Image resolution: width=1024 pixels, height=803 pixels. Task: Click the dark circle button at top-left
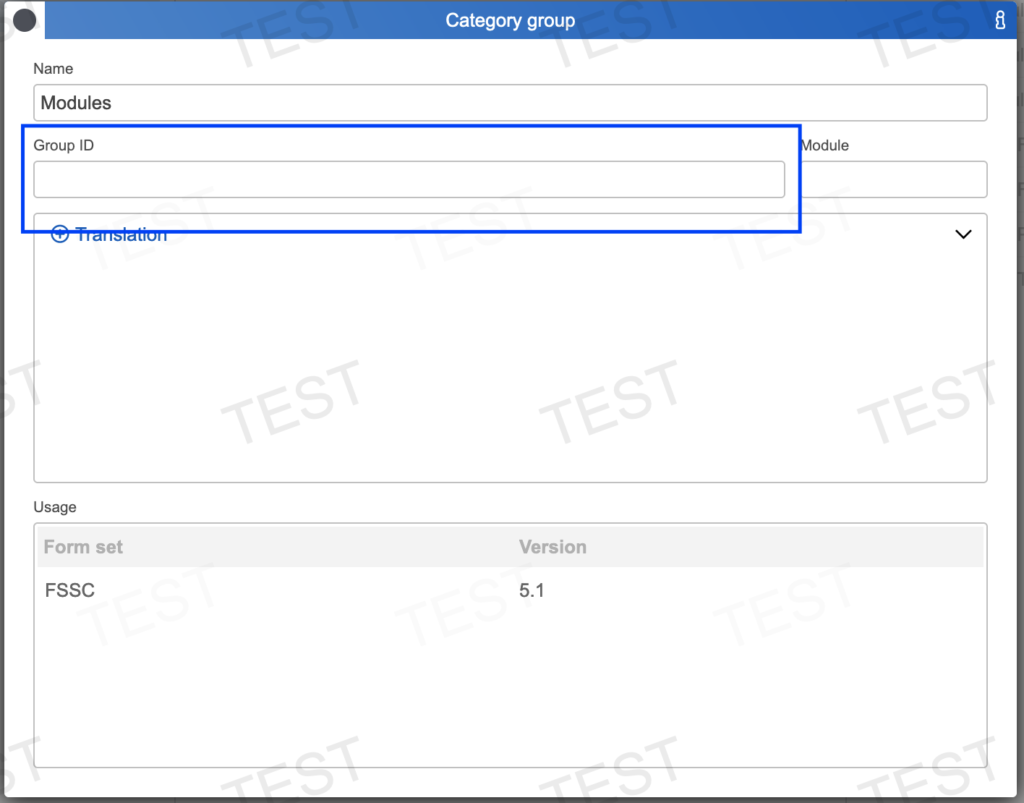coord(24,20)
